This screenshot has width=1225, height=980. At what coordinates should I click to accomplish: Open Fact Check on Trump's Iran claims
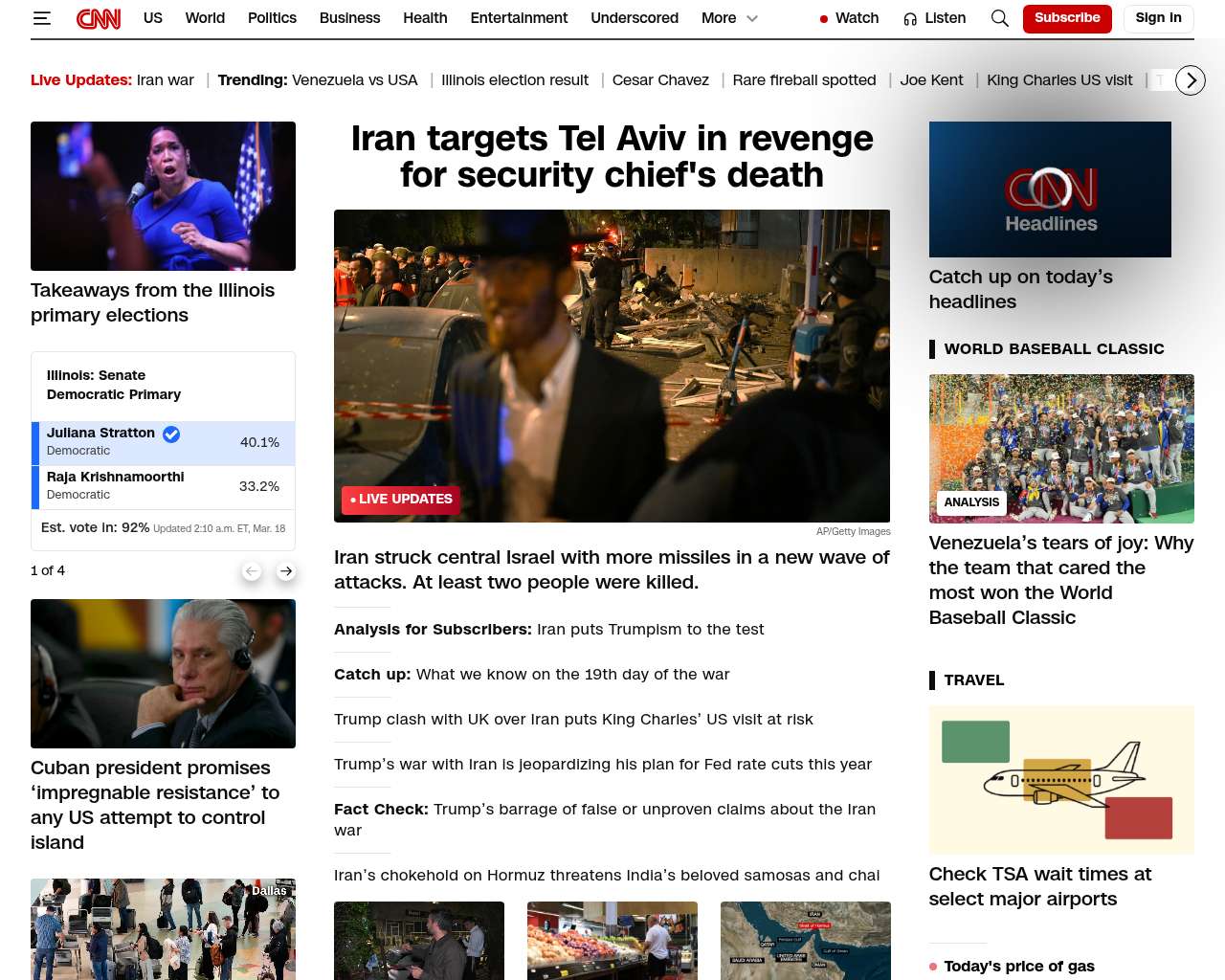click(x=605, y=819)
